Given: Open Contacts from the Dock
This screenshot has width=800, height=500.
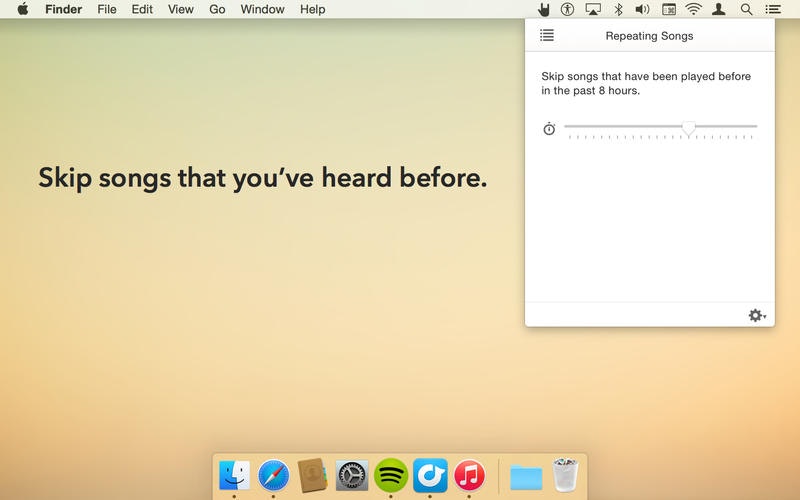Looking at the screenshot, I should [312, 476].
